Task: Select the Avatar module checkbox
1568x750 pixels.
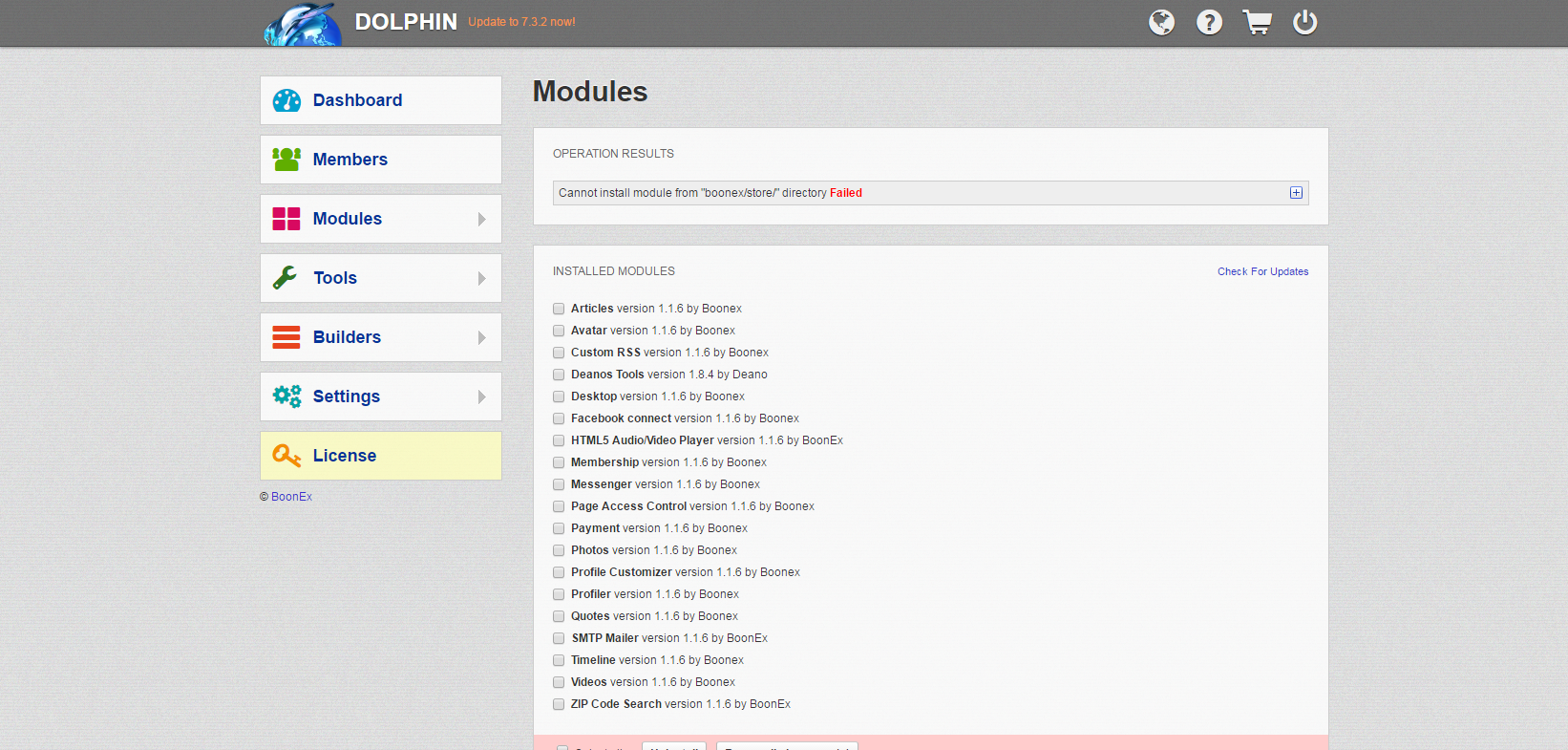Action: (x=559, y=331)
